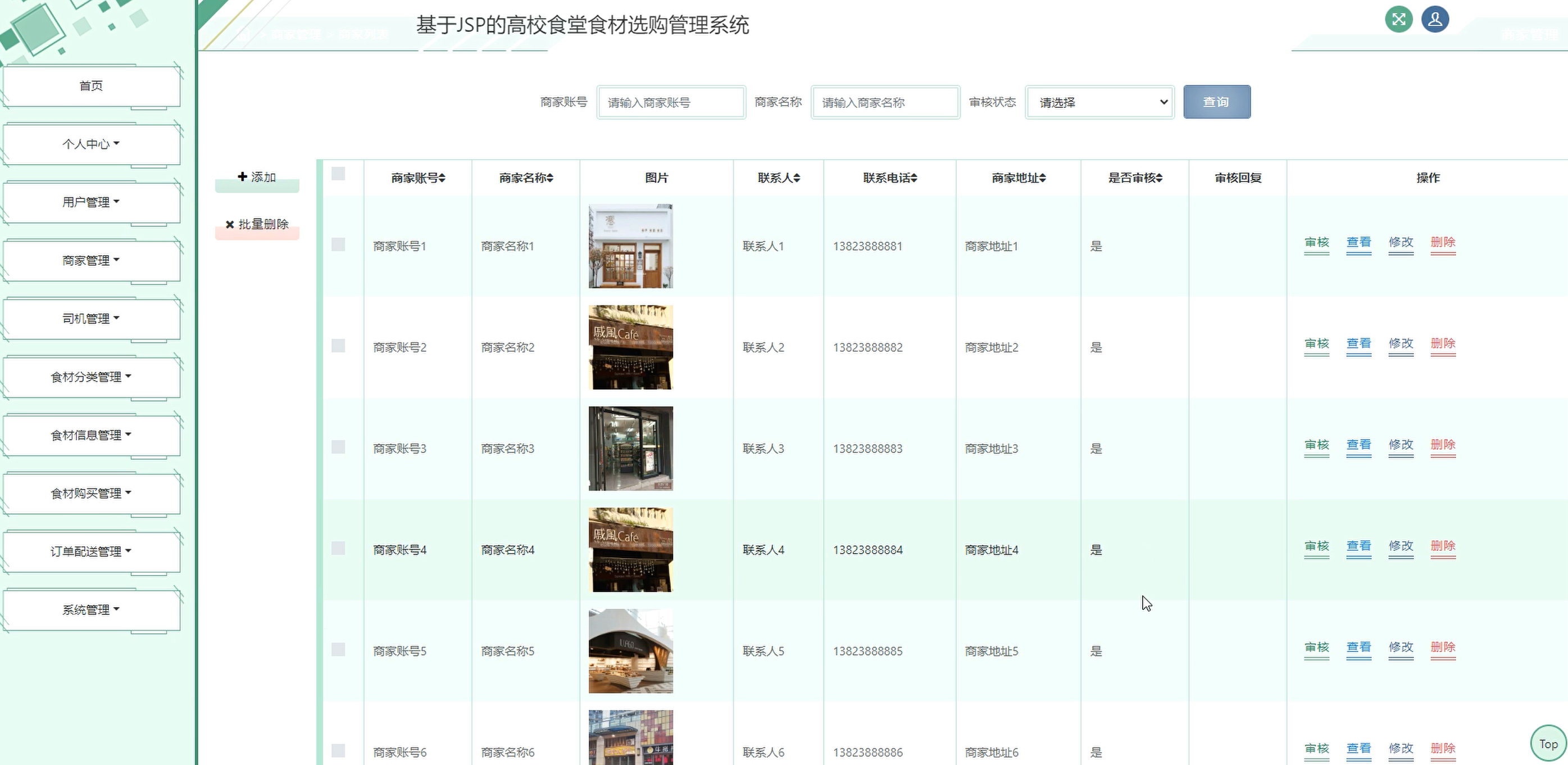
Task: Sort by 商家地址 column arrows
Action: coord(1042,178)
